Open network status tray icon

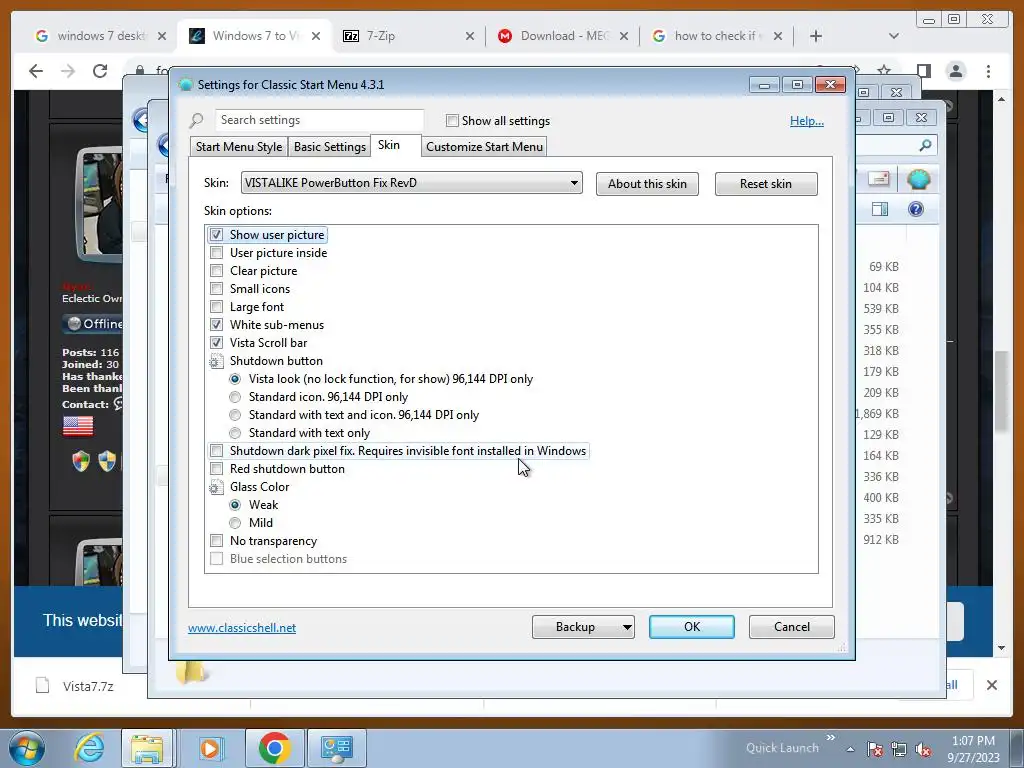(899, 750)
